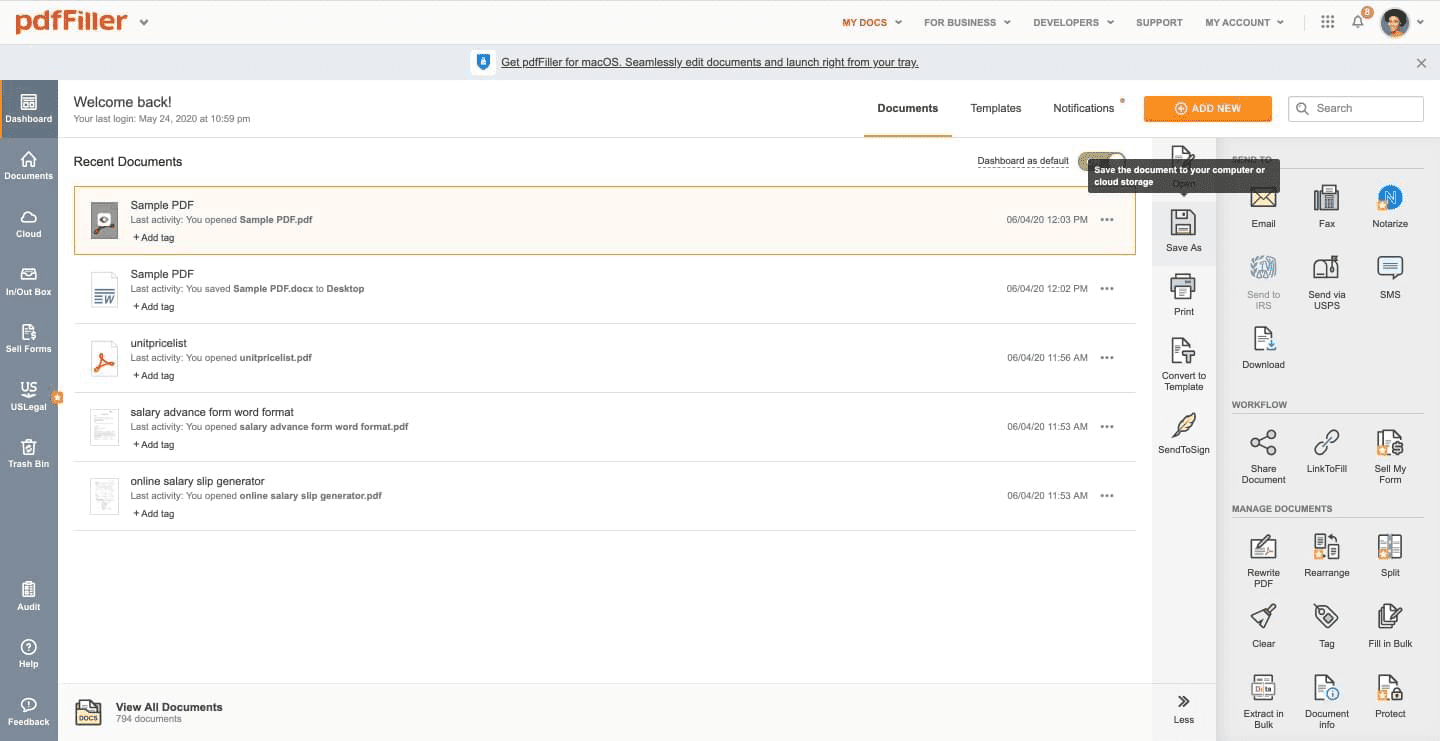This screenshot has height=741, width=1440.
Task: Collapse the actions panel with Less
Action: (x=1183, y=708)
